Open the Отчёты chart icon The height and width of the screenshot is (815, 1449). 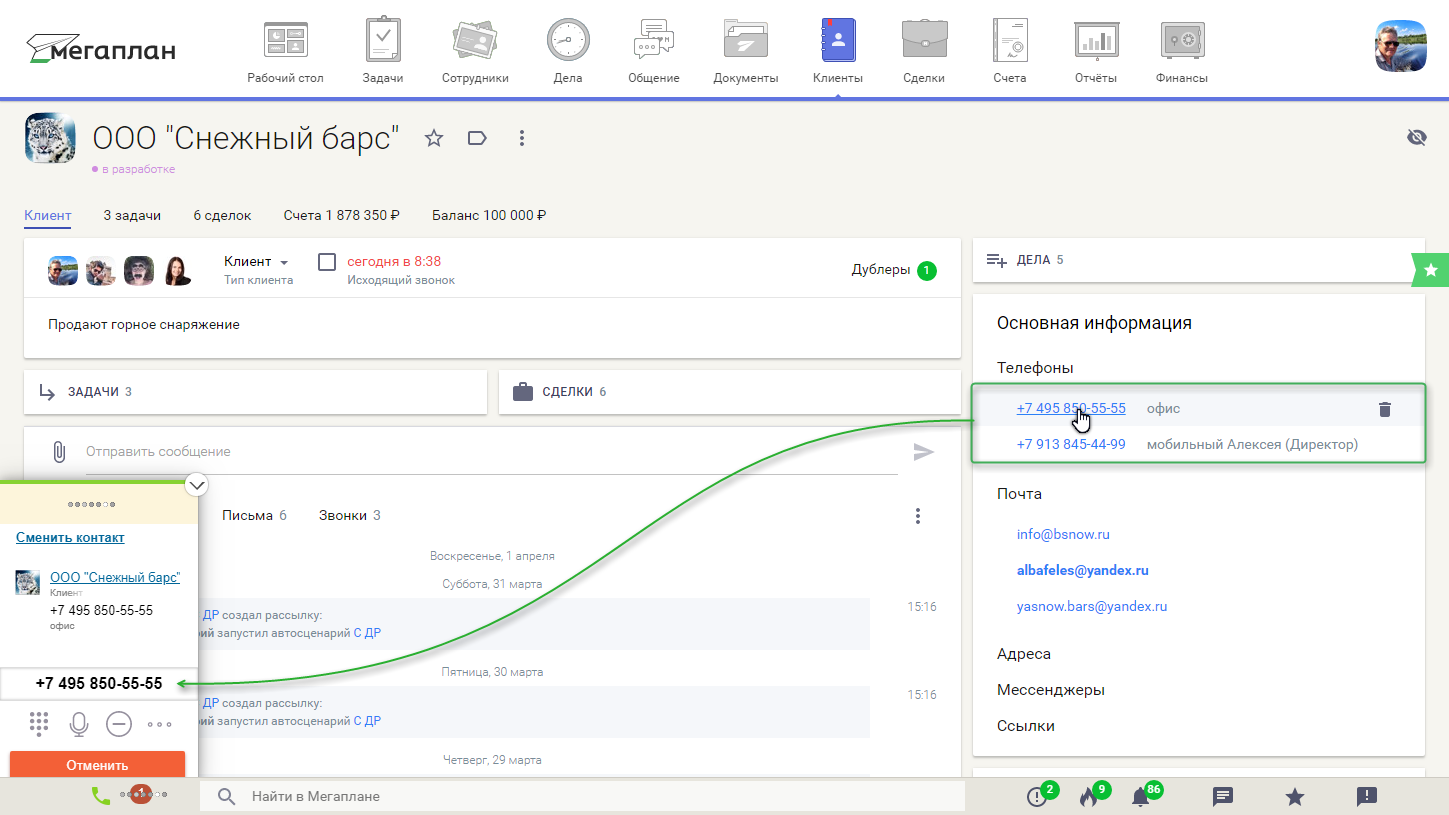click(1096, 41)
